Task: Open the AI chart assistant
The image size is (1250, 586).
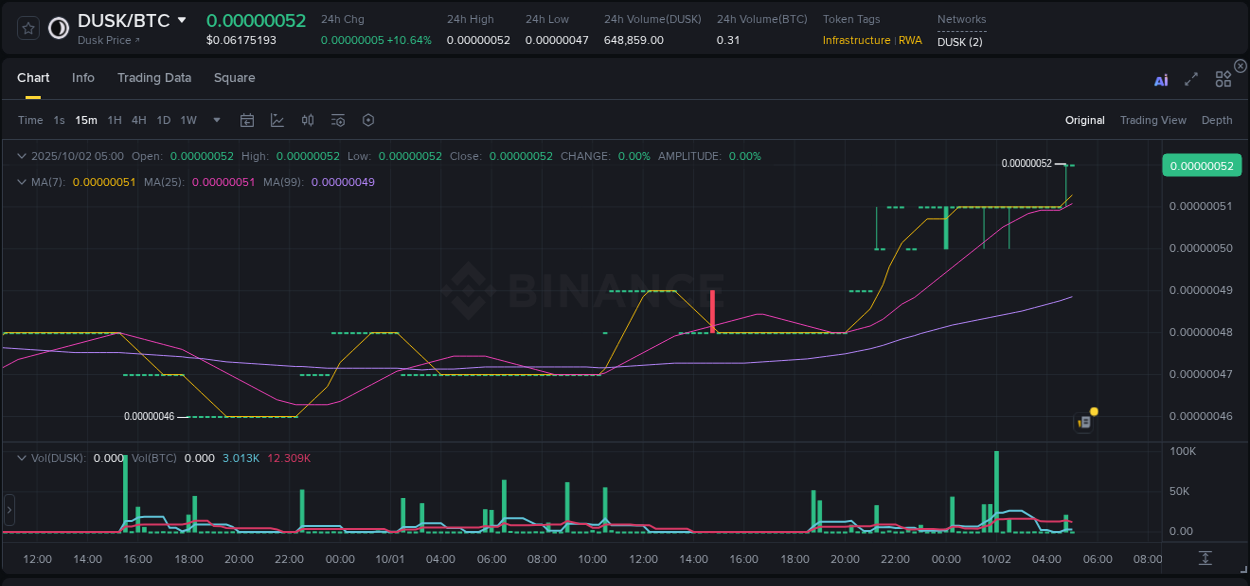Action: tap(1160, 78)
